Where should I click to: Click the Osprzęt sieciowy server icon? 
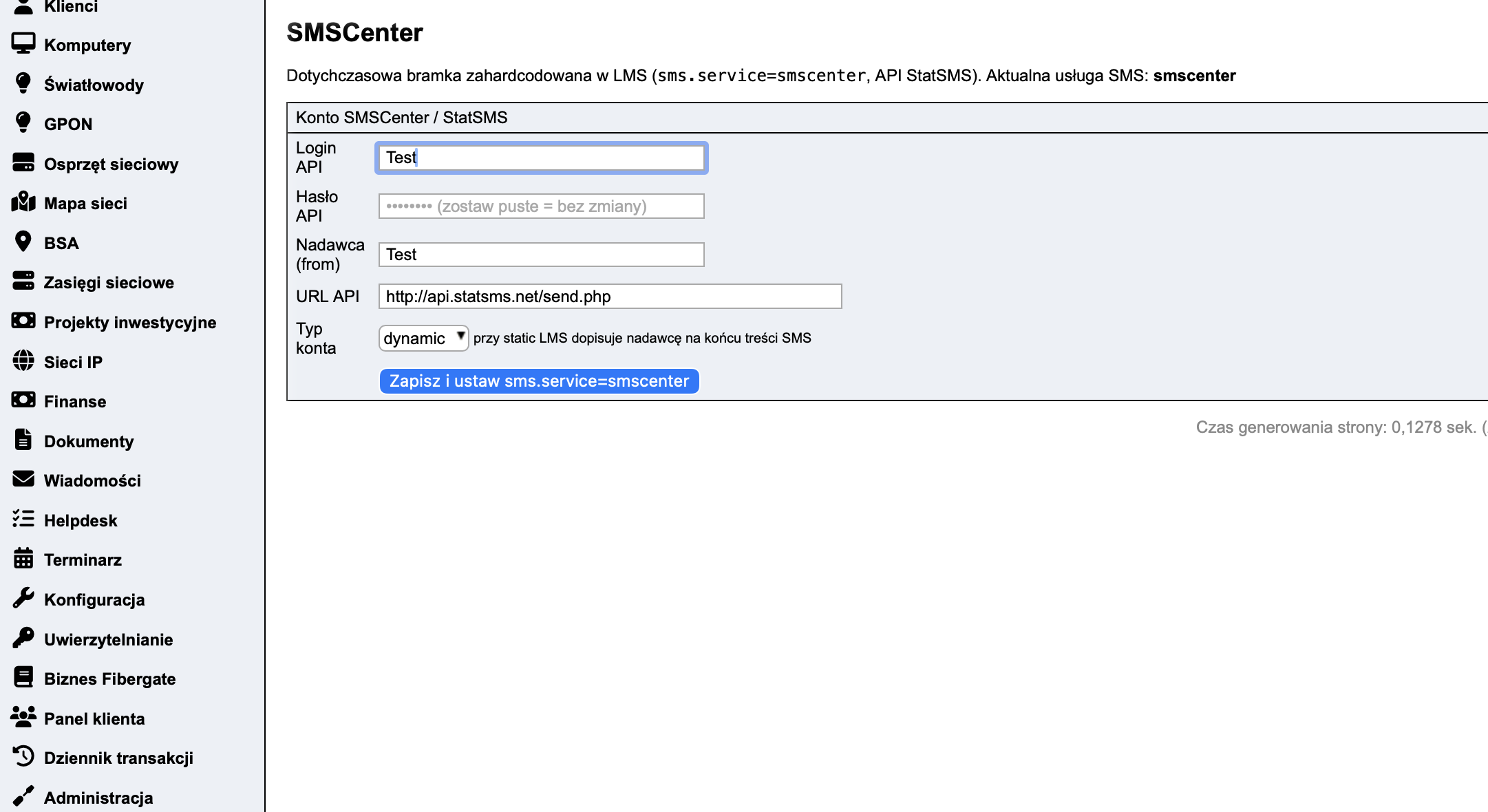point(23,162)
